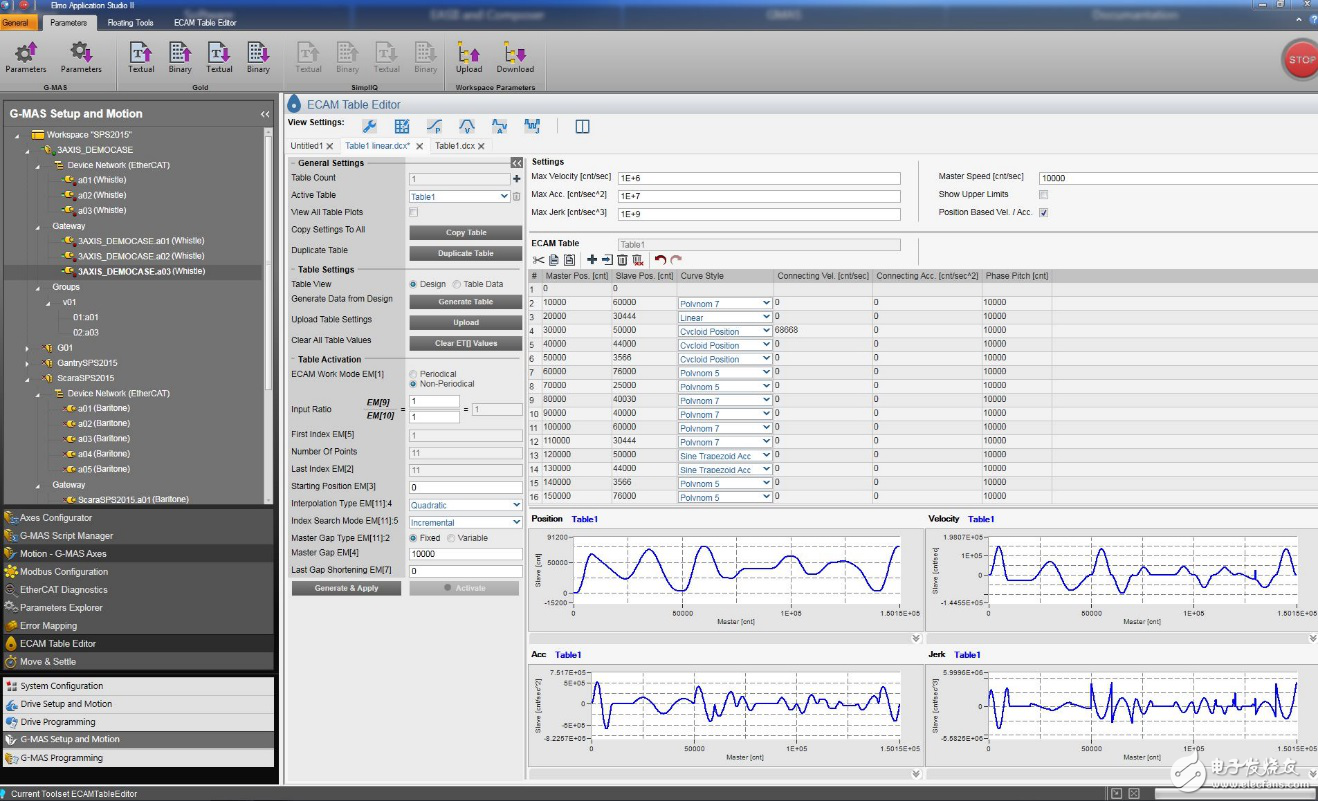1318x801 pixels.
Task: Click the table grid view icon
Action: pos(402,126)
